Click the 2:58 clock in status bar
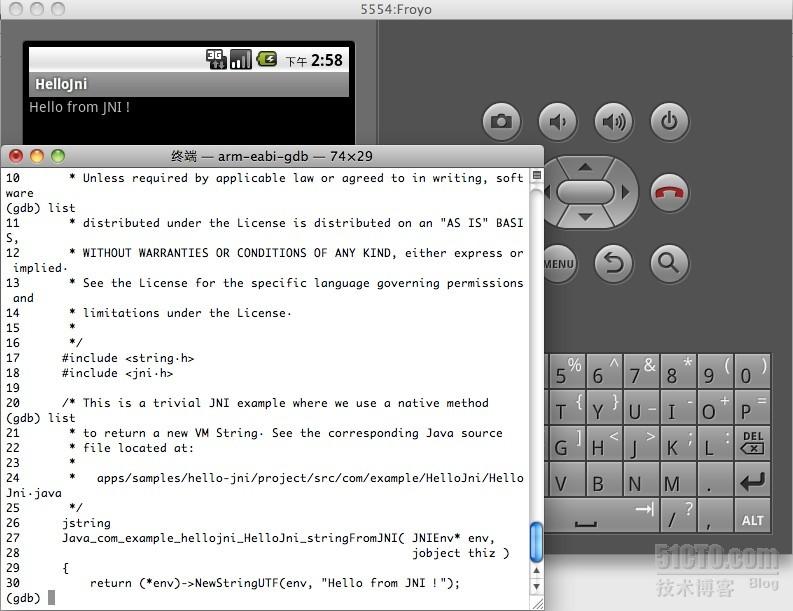Screen dimensions: 793x611 point(327,60)
